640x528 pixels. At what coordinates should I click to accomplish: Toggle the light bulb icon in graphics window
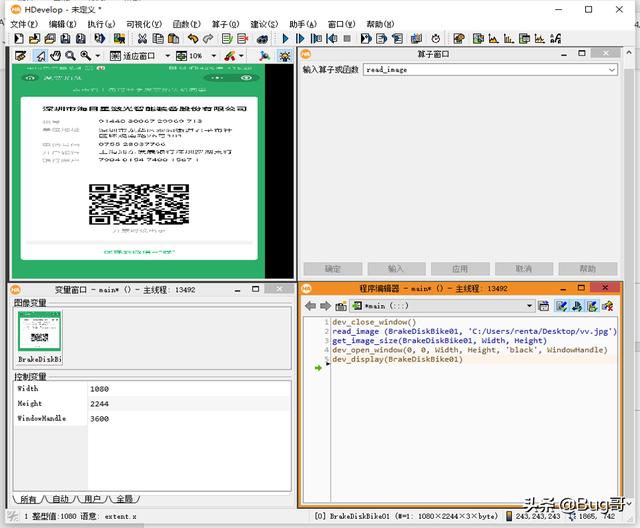(x=284, y=55)
